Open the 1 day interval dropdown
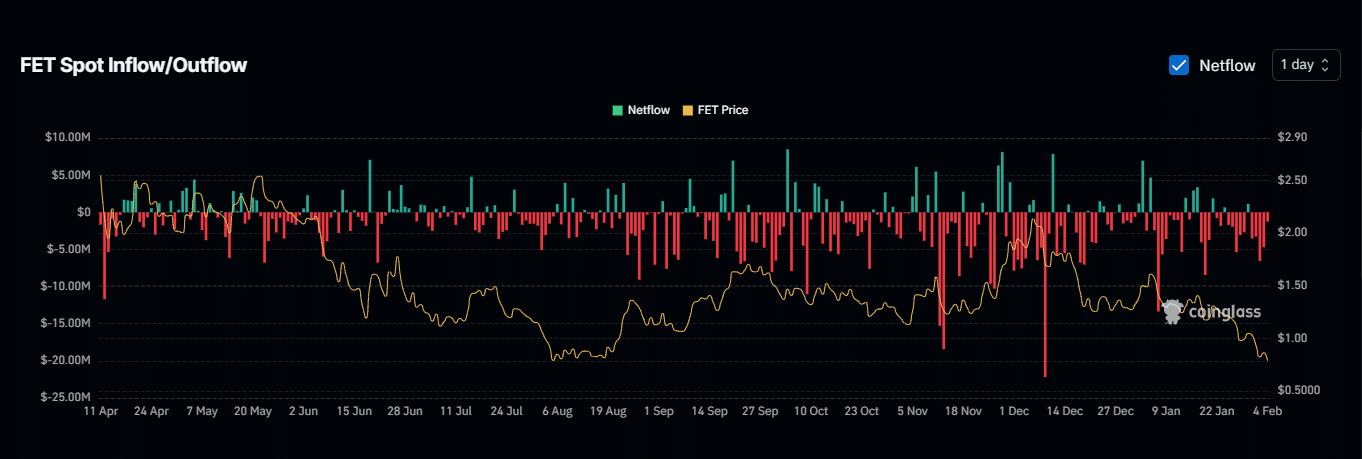Screen dimensions: 1362x459 1305,65
